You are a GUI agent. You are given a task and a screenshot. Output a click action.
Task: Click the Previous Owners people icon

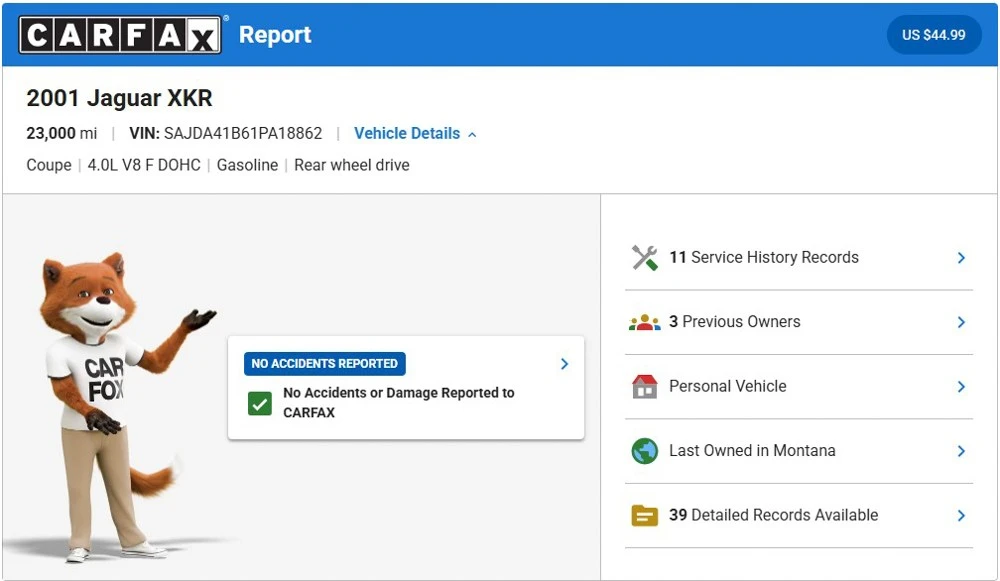[x=645, y=322]
